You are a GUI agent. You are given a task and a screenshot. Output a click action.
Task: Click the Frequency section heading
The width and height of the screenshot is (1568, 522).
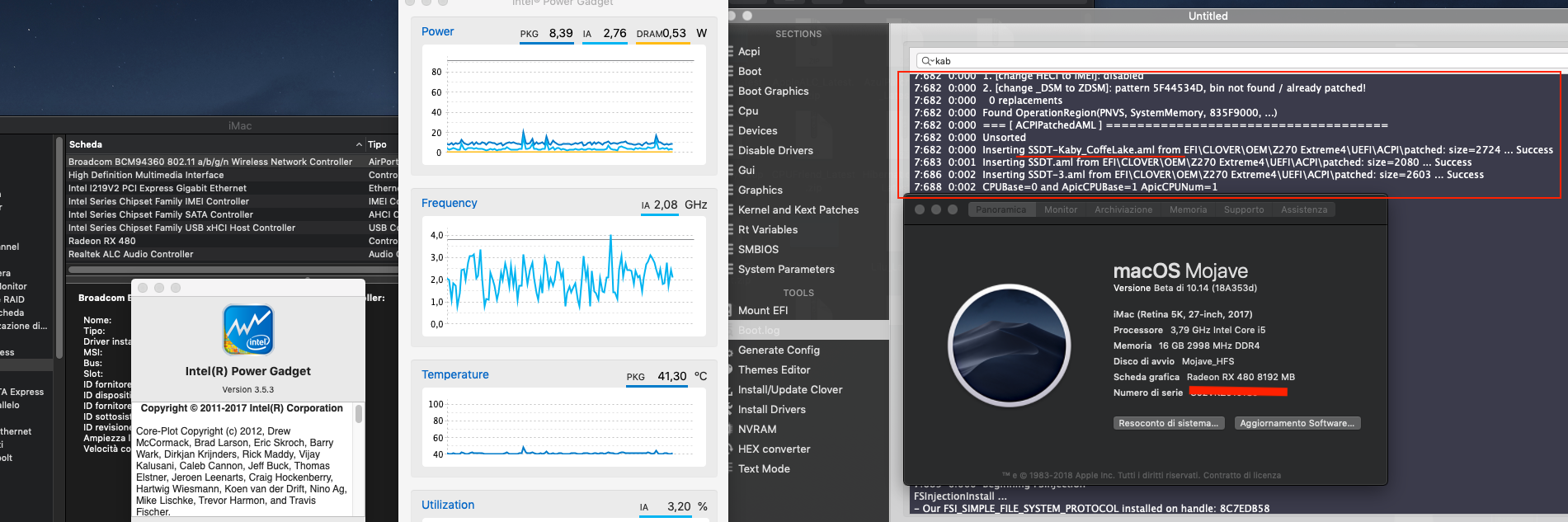(450, 203)
